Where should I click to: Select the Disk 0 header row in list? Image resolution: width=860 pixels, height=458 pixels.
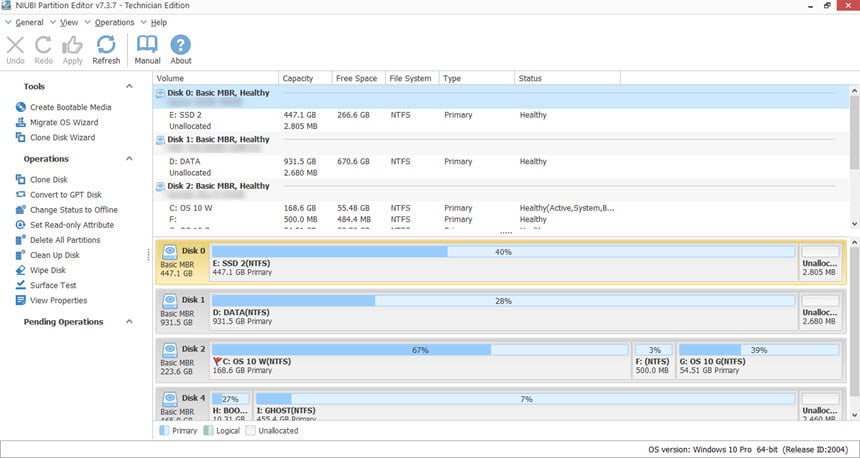coord(501,97)
